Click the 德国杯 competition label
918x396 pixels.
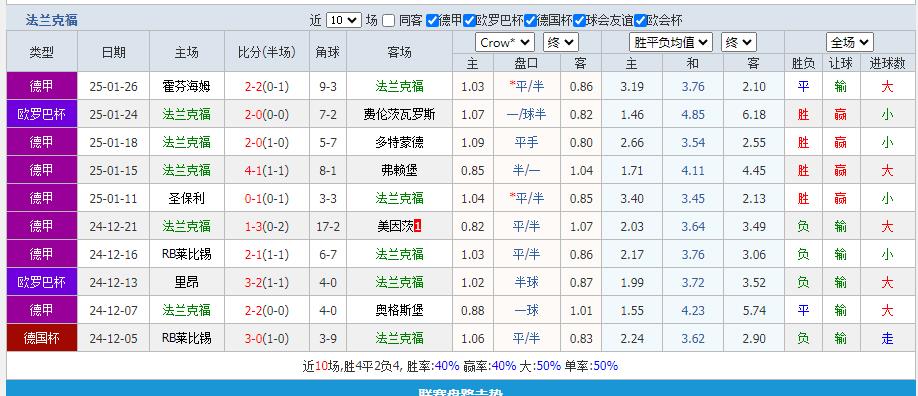[x=42, y=338]
